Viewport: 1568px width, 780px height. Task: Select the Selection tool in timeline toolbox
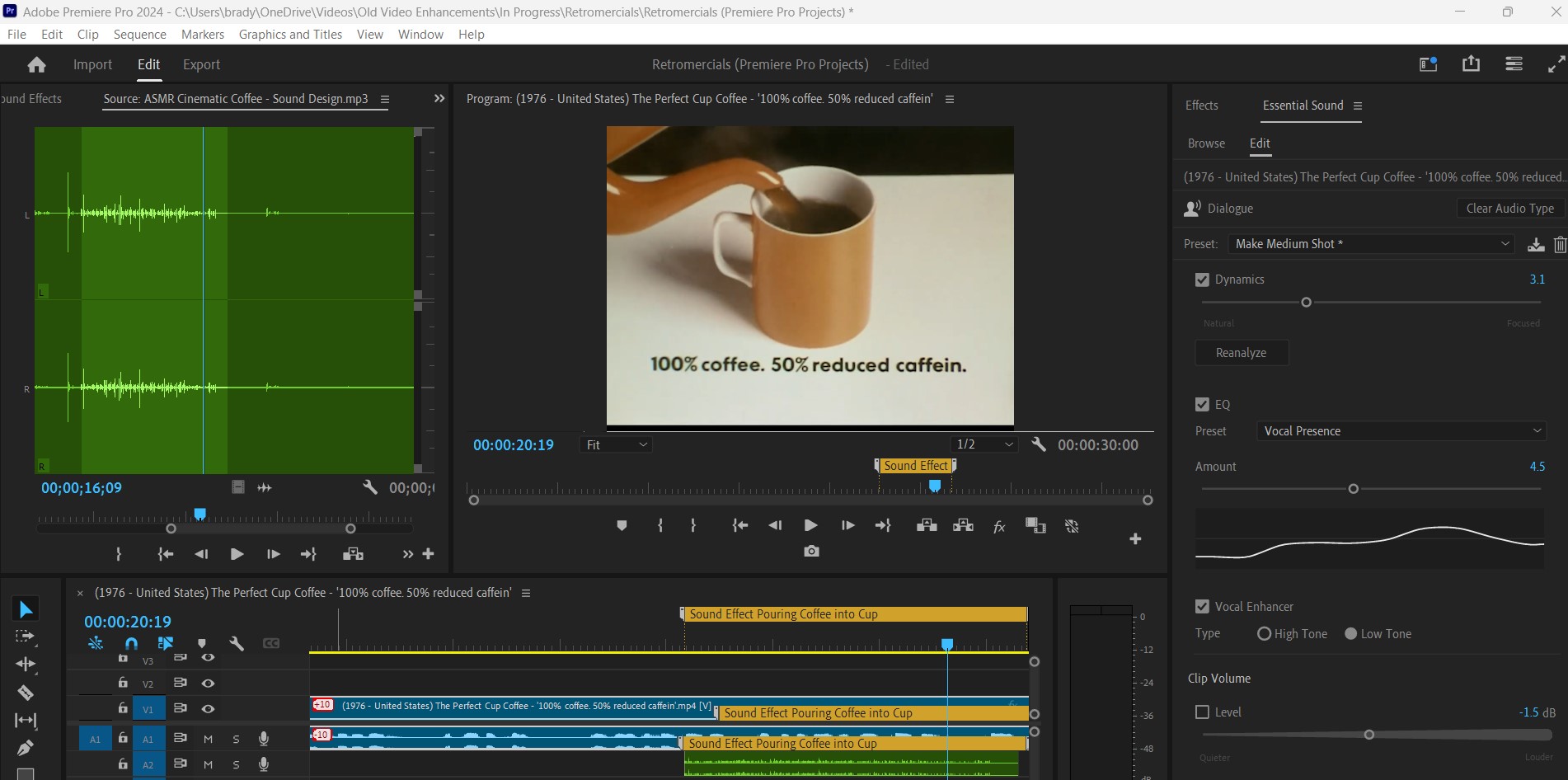(x=26, y=609)
